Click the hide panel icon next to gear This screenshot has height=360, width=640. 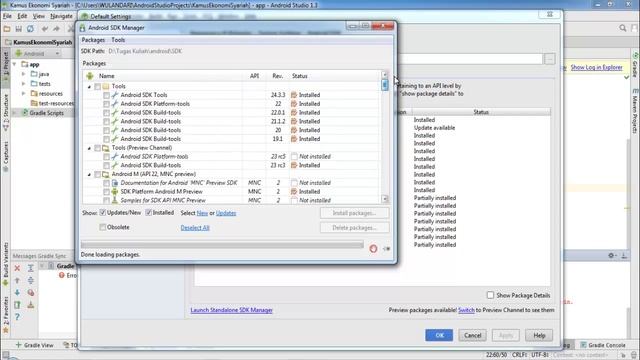click(x=624, y=256)
